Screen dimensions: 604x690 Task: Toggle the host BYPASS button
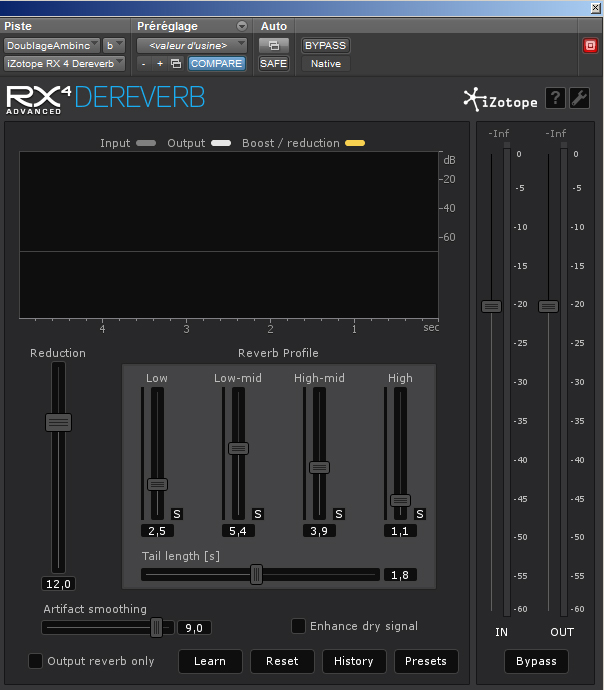pyautogui.click(x=326, y=45)
